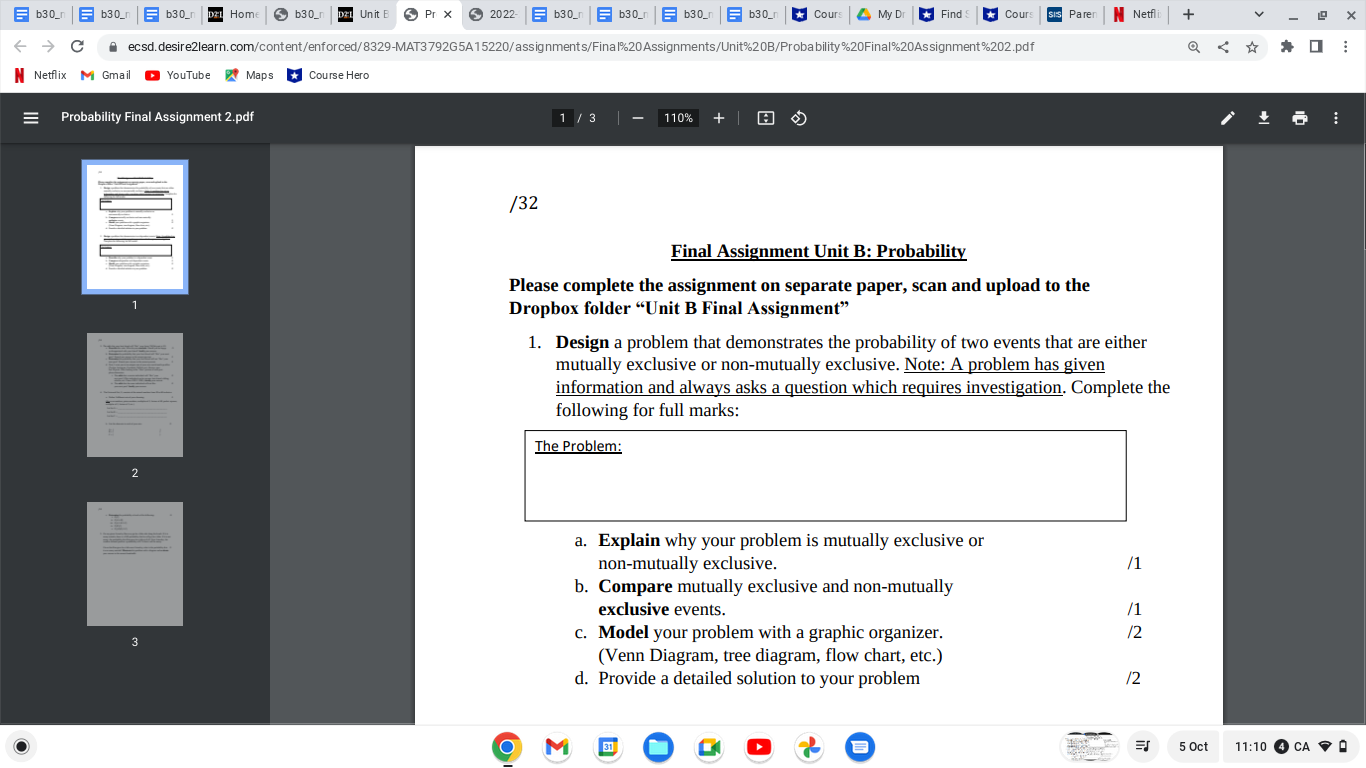Open the annotate pencil tool
The width and height of the screenshot is (1366, 768).
point(1227,117)
